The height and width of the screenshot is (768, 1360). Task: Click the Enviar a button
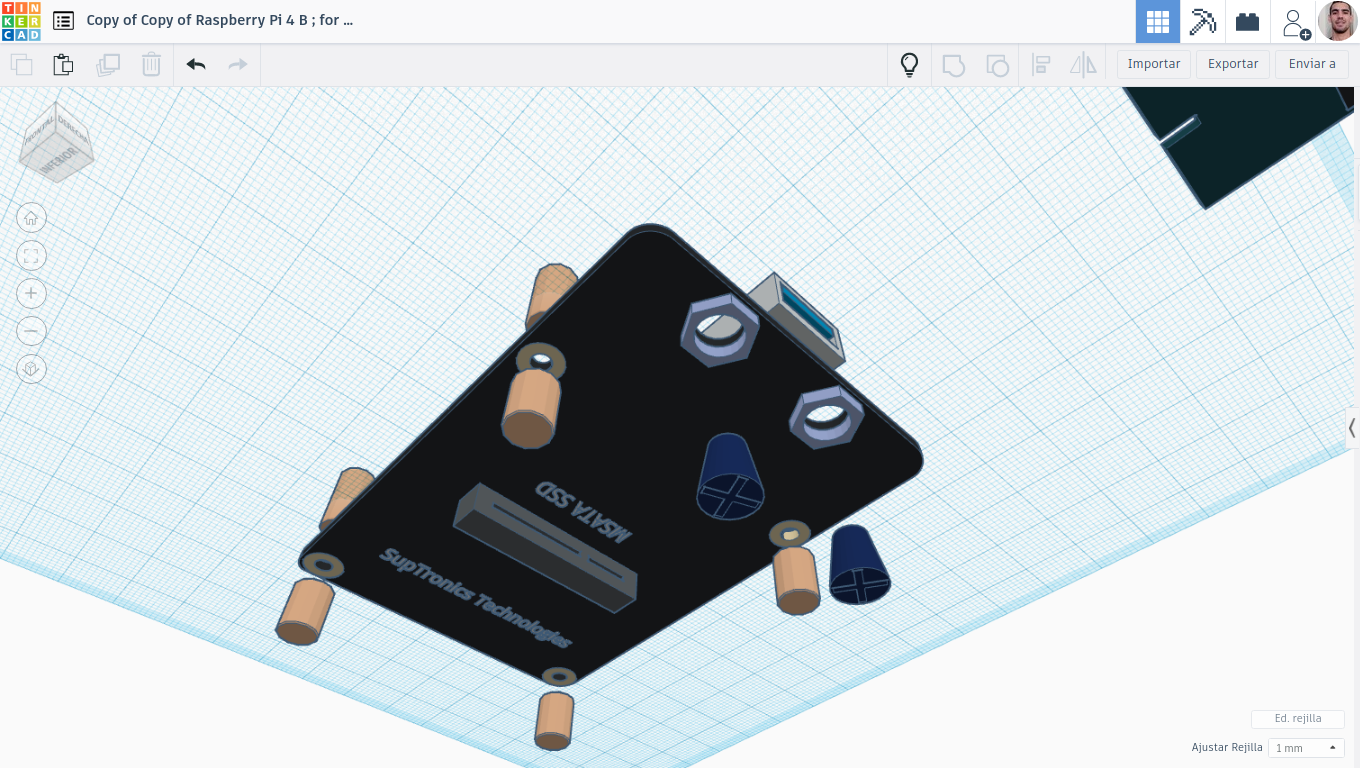click(1312, 64)
